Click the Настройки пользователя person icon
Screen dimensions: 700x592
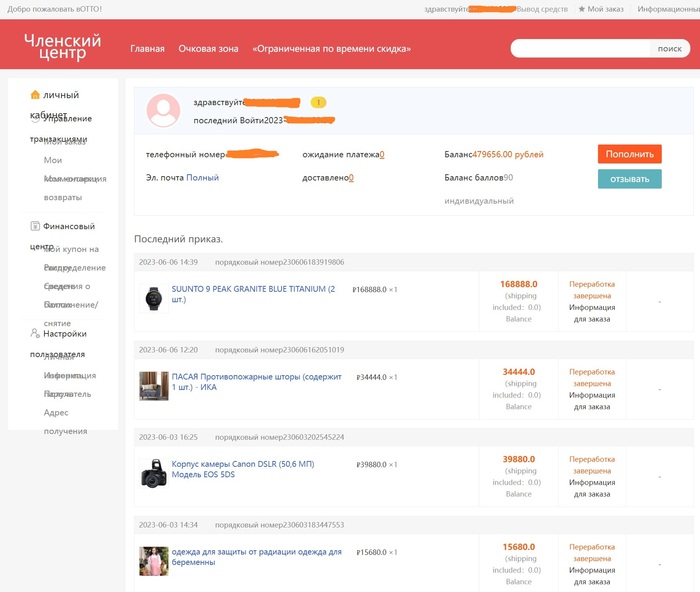point(35,333)
